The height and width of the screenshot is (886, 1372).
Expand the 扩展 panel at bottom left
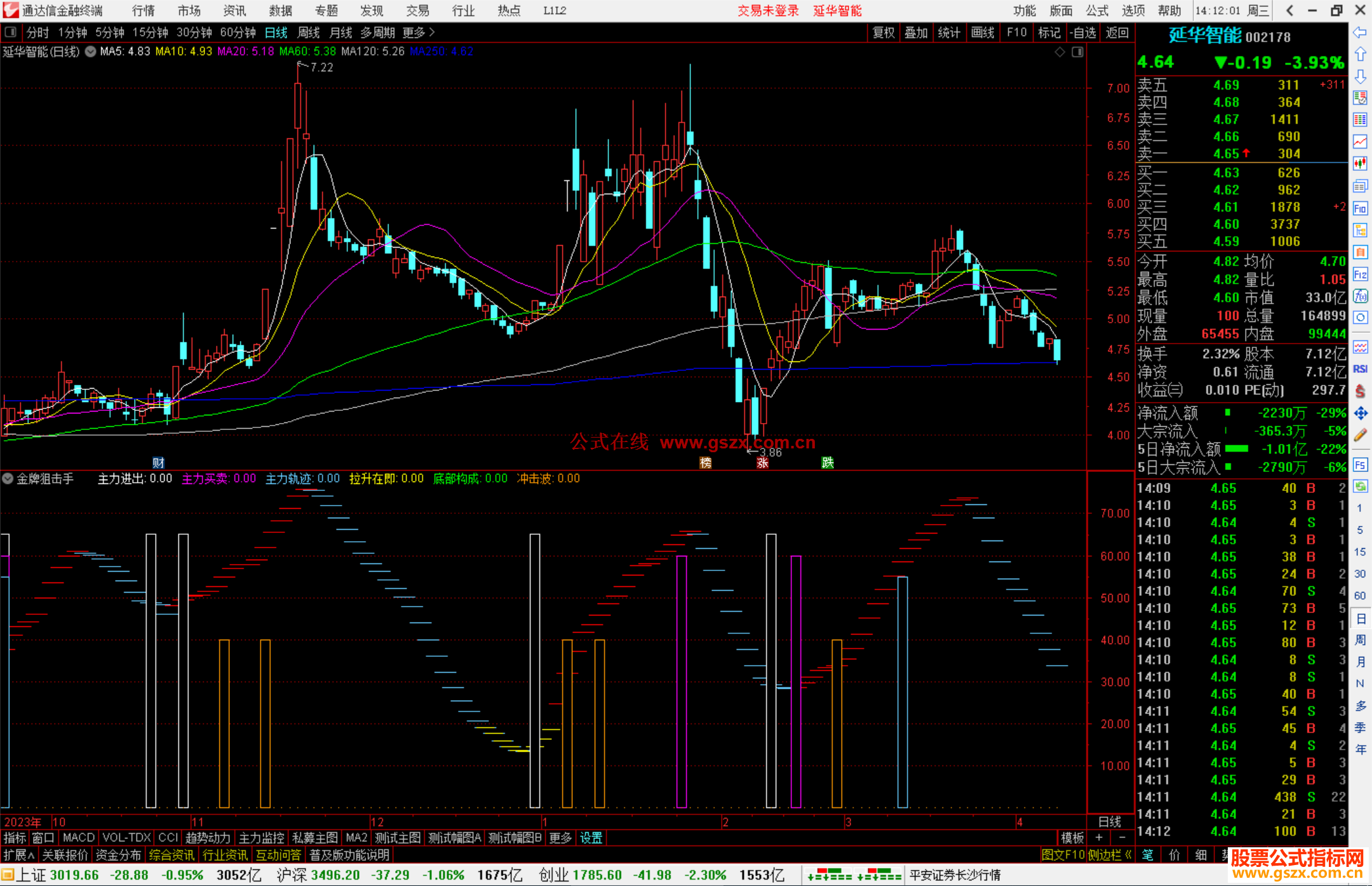(x=19, y=855)
